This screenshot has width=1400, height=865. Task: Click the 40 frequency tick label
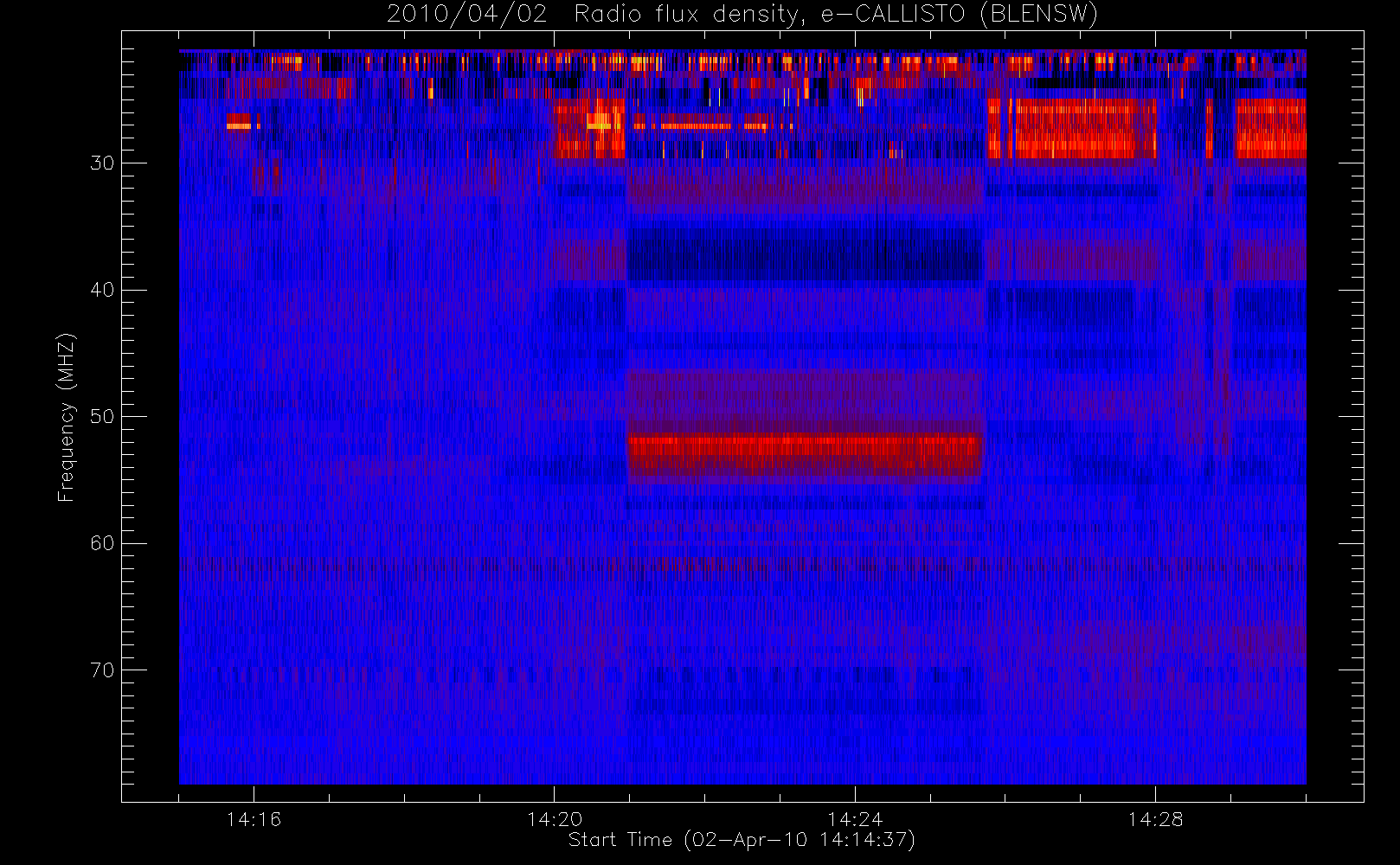102,290
